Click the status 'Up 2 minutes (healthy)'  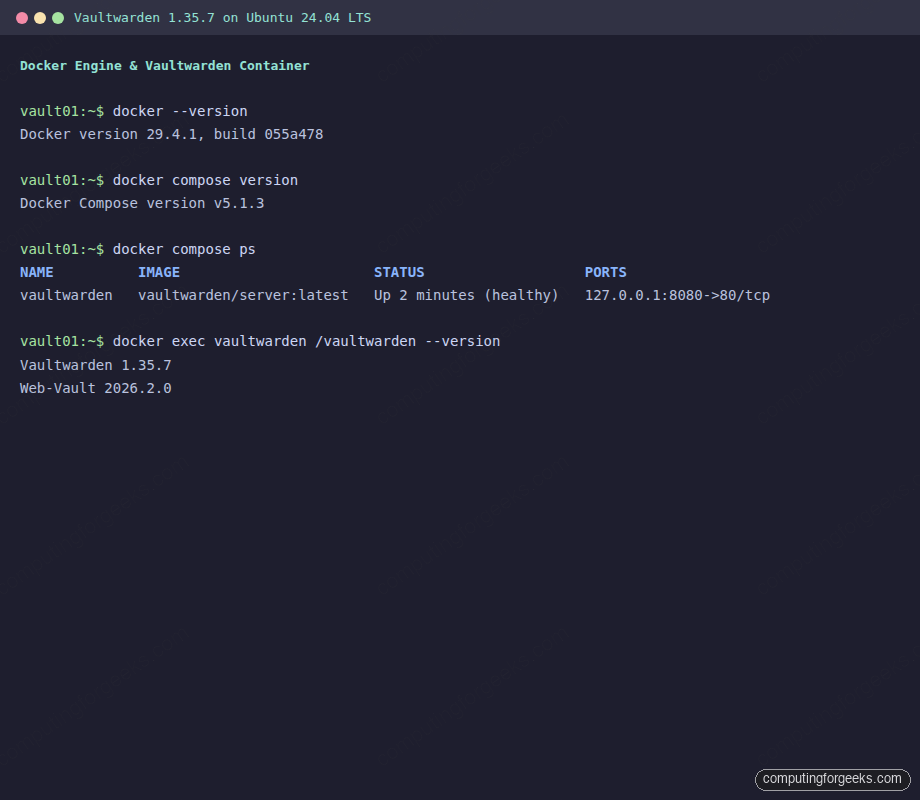click(x=466, y=295)
